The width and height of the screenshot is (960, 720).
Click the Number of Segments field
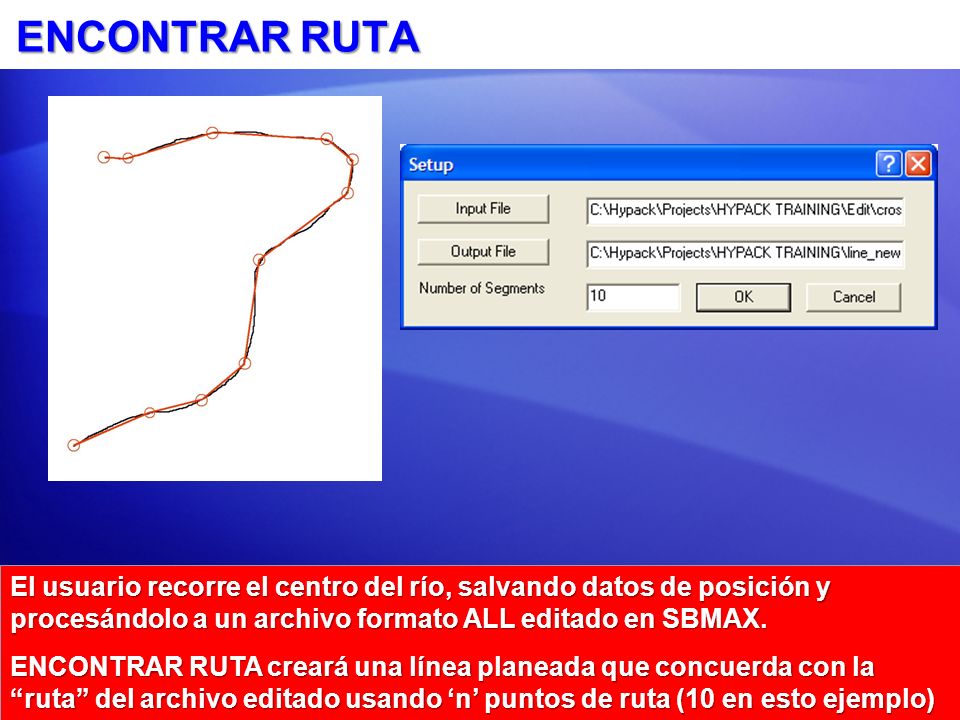(x=633, y=297)
